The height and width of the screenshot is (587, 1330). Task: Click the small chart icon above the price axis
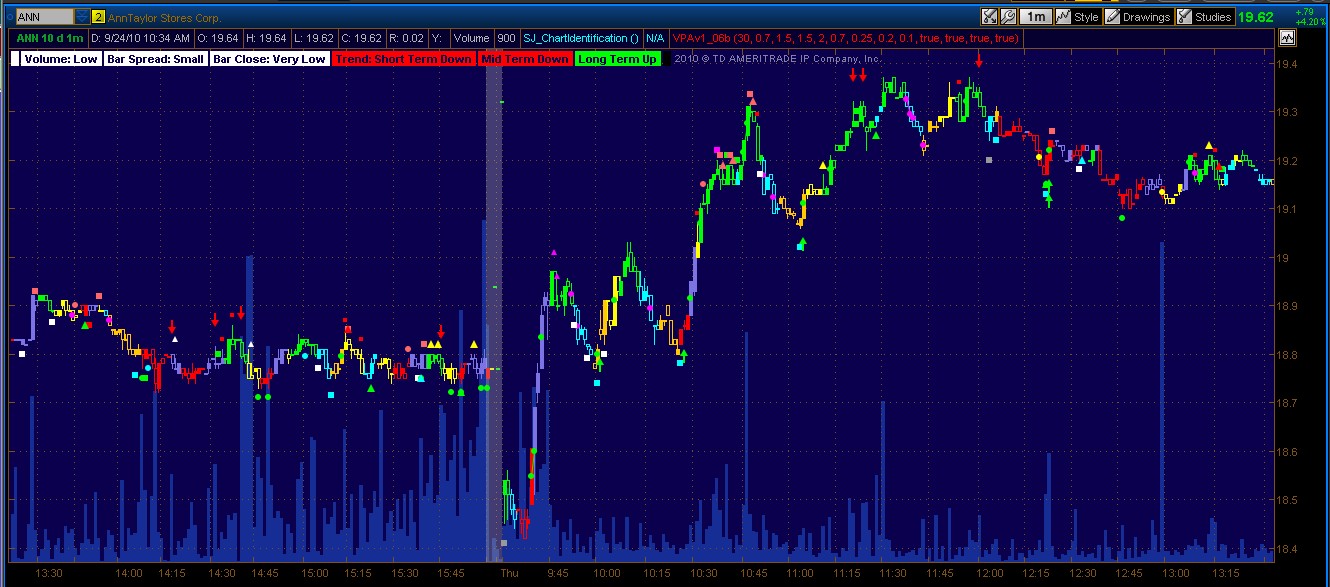coord(1286,38)
